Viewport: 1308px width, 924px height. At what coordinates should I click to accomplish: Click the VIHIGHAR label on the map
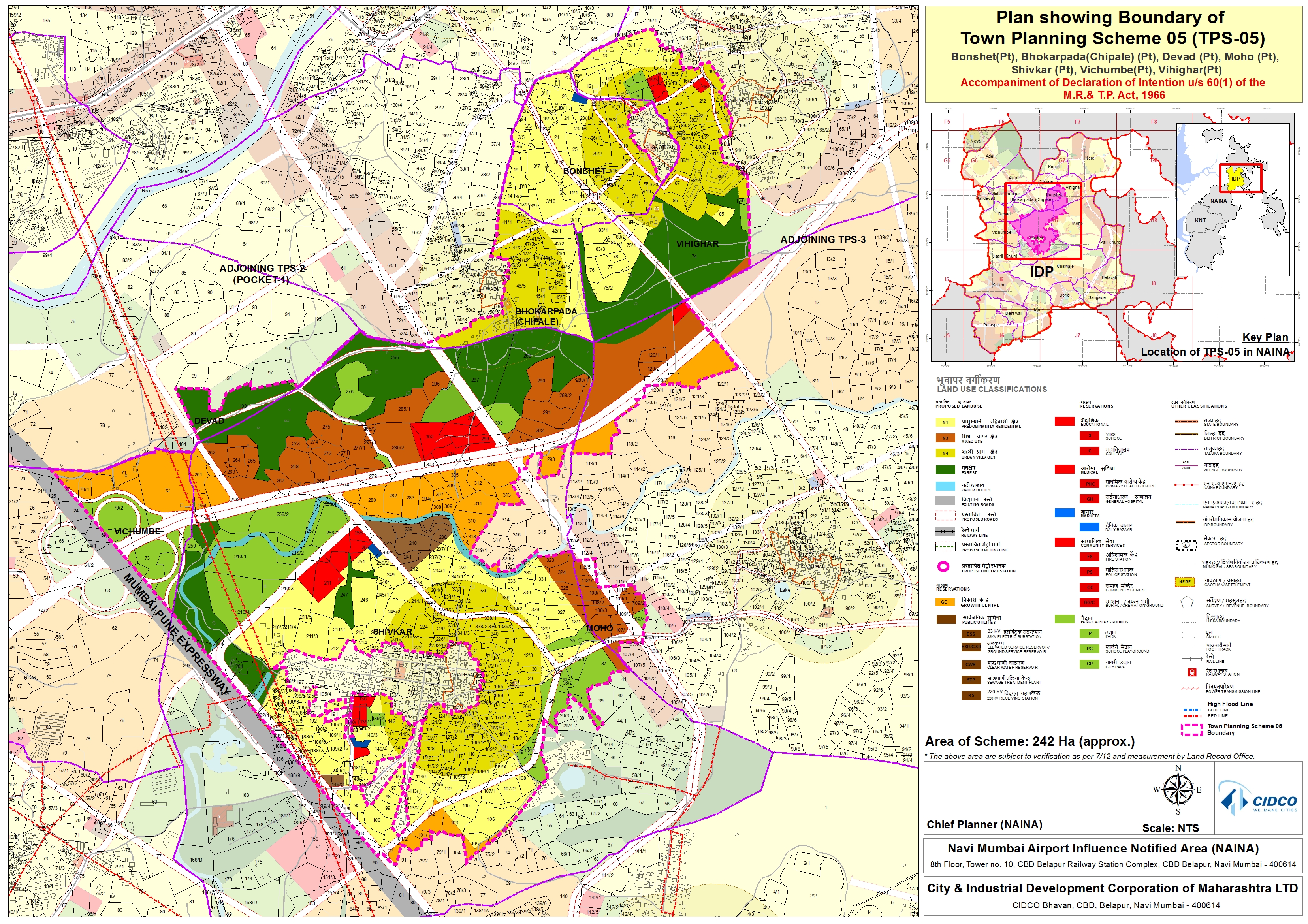click(697, 244)
